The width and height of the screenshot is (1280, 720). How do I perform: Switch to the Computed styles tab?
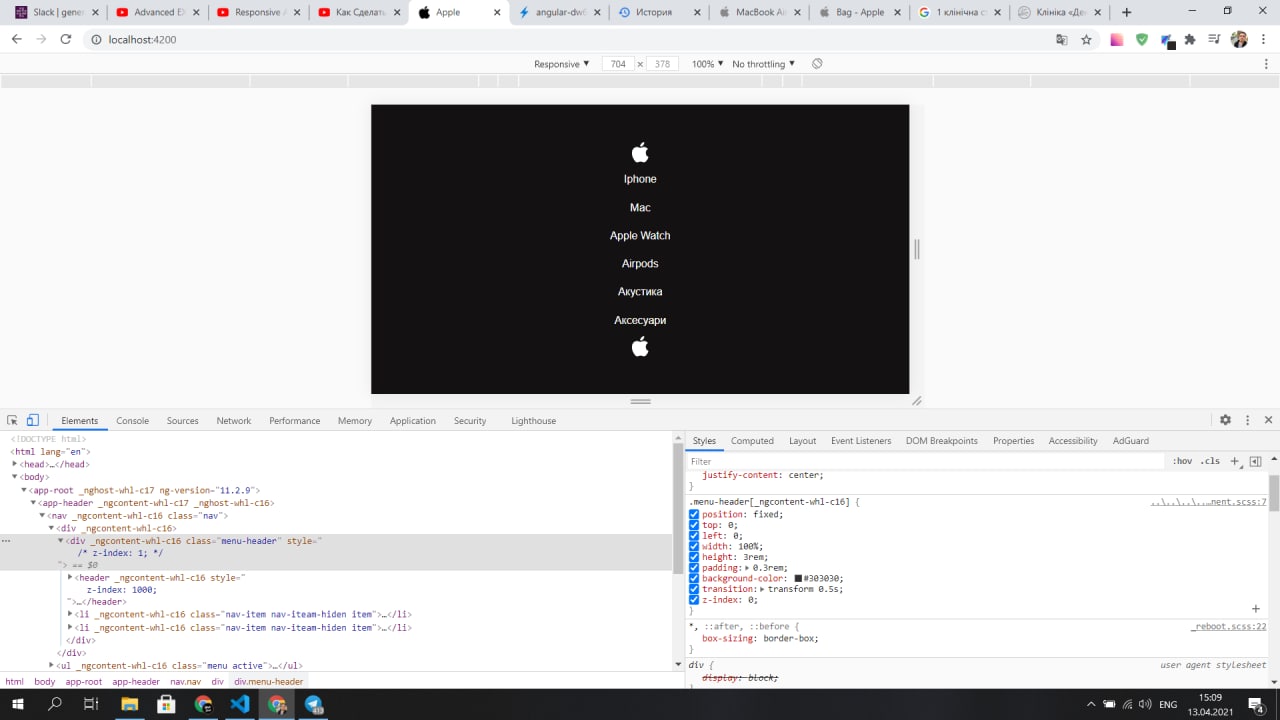point(752,441)
